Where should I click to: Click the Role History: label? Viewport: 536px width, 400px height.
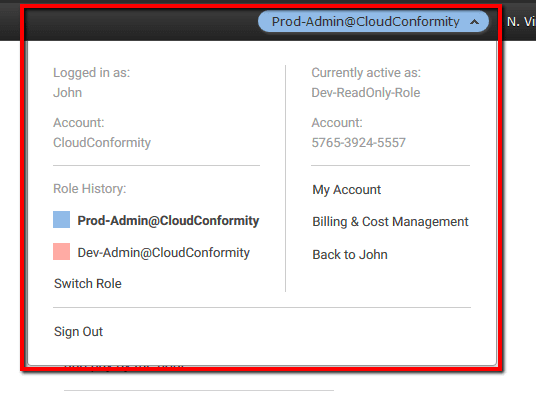(90, 189)
